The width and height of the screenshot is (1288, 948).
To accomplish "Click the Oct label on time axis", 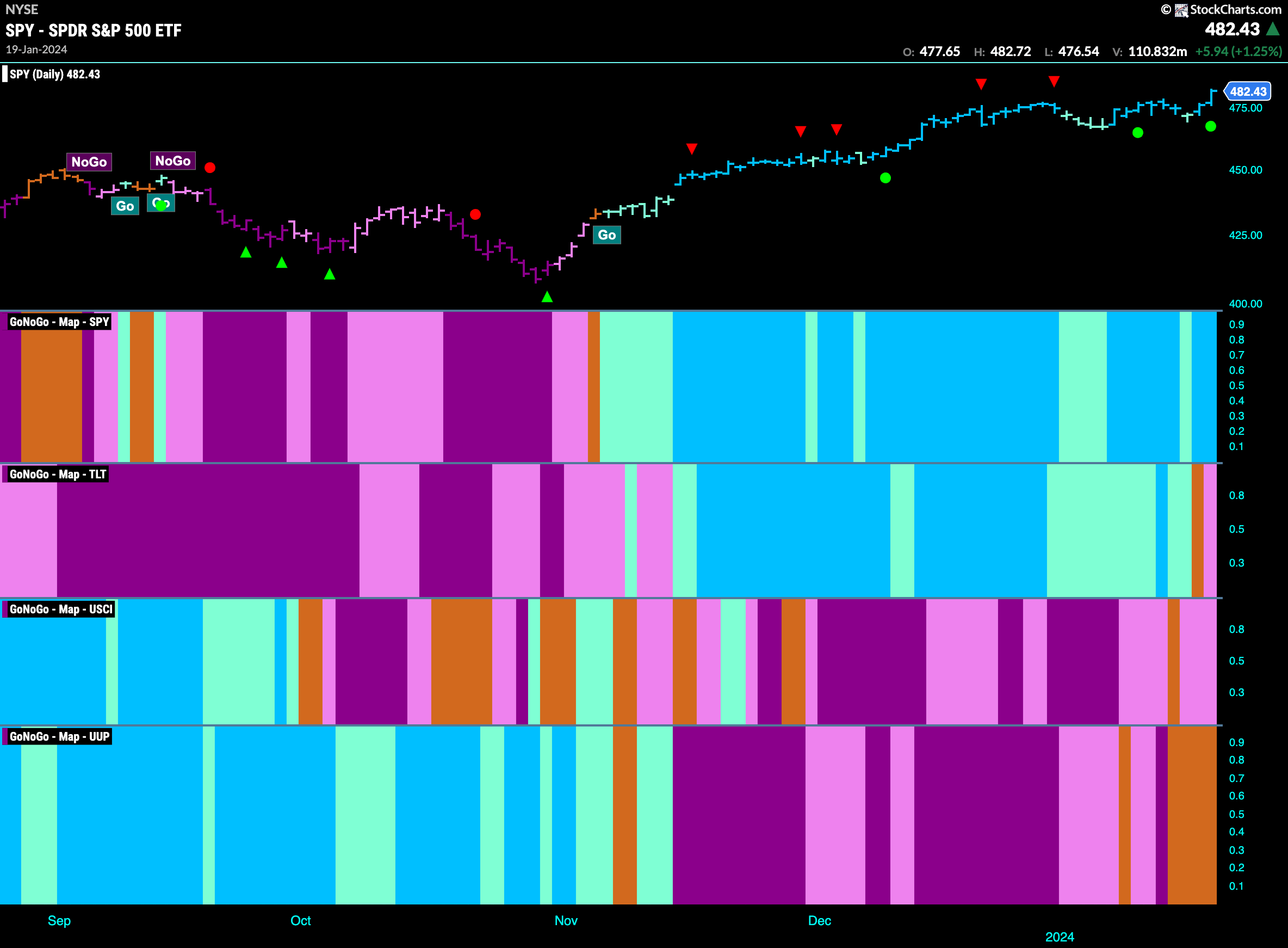I will (300, 920).
